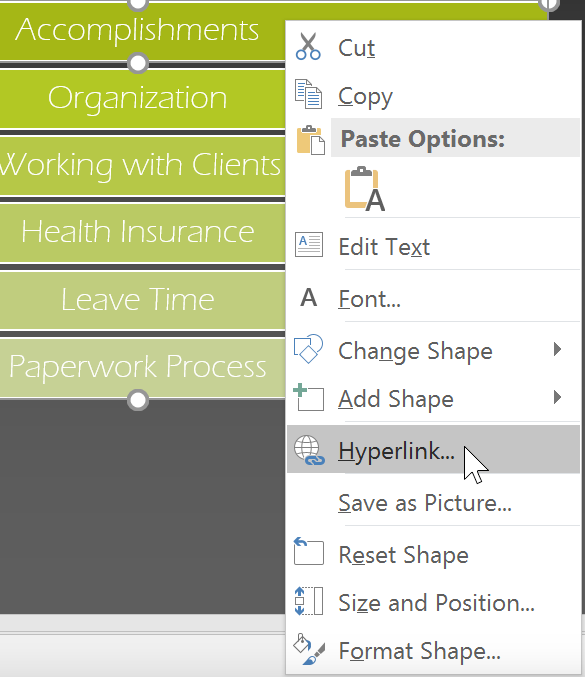
Task: Click handle below Accomplishments shape
Action: click(138, 63)
